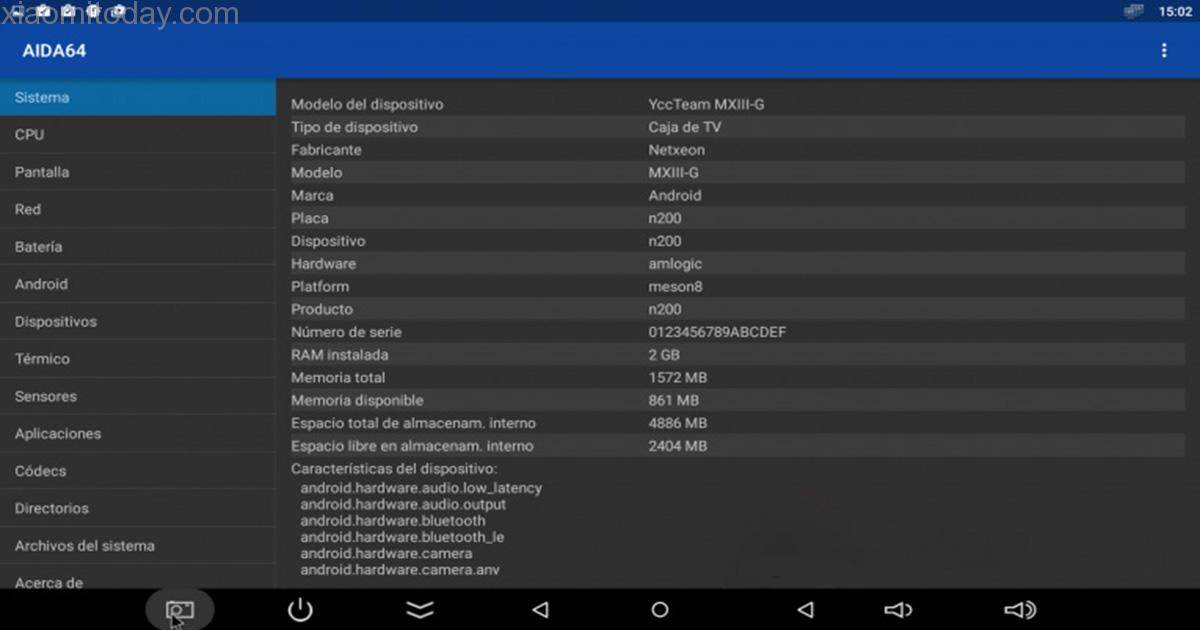Return home using the circle icon
The image size is (1200, 630).
pyautogui.click(x=660, y=608)
